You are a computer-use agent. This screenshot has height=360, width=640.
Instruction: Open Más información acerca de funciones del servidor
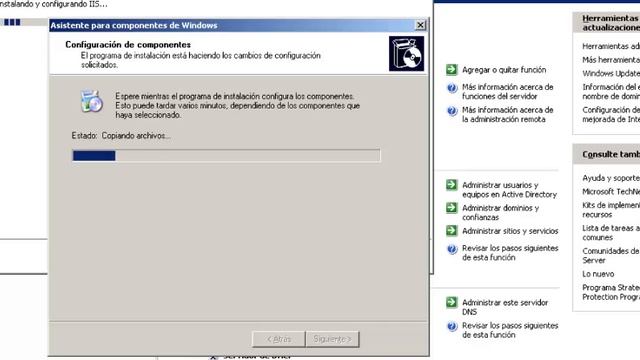click(x=508, y=91)
